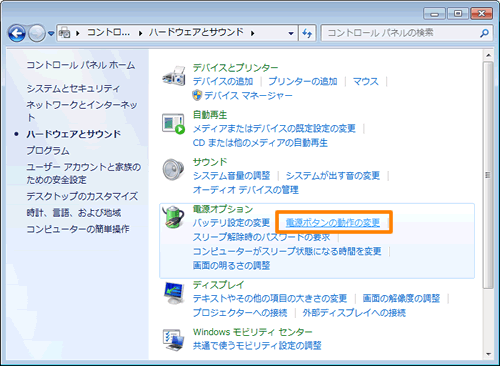Click the Devices and Printers icon

pyautogui.click(x=174, y=76)
